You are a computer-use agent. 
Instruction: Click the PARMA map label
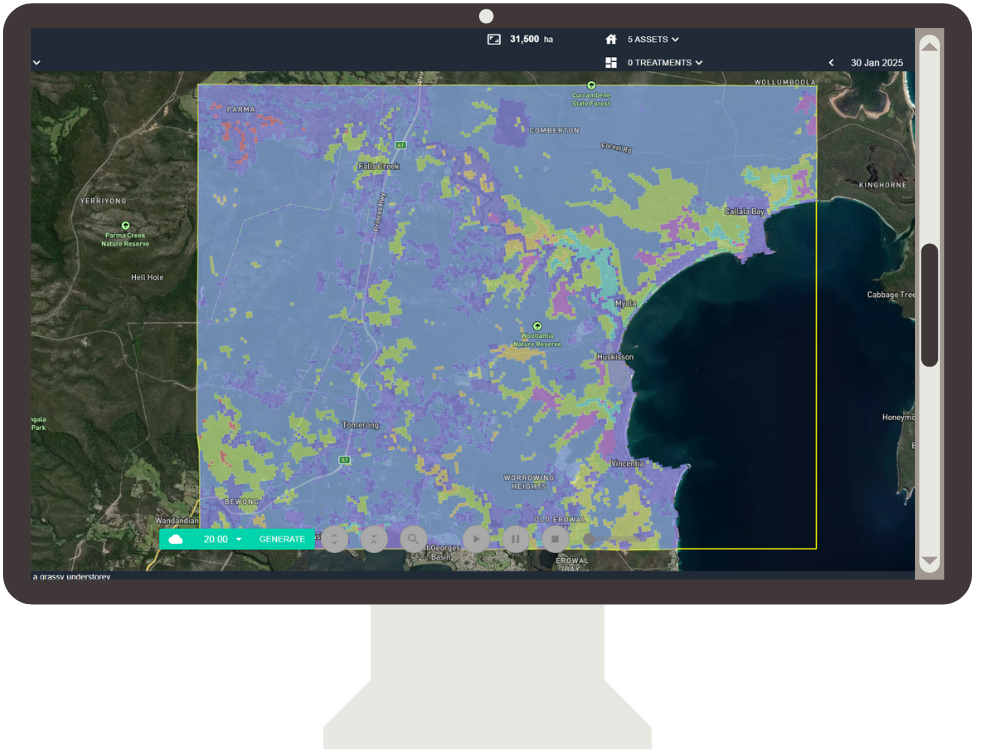point(240,109)
